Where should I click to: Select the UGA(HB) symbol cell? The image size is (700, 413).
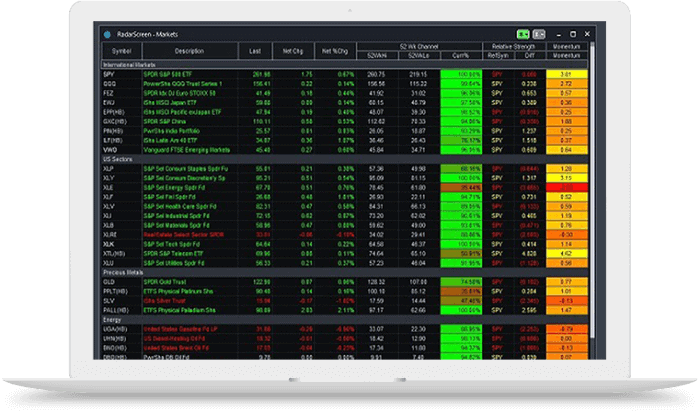(121, 329)
